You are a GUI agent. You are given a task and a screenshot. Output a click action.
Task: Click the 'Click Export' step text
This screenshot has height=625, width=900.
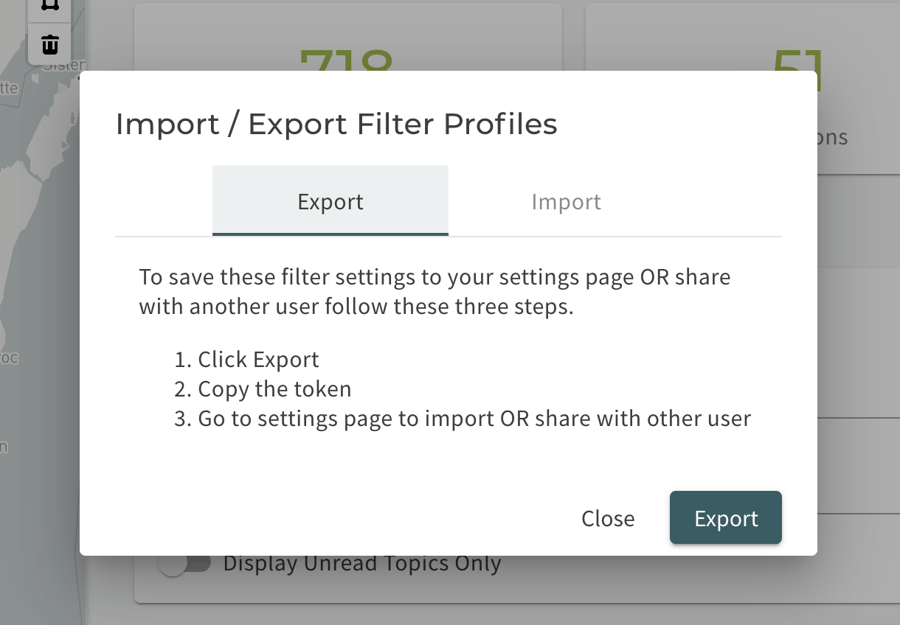click(258, 360)
